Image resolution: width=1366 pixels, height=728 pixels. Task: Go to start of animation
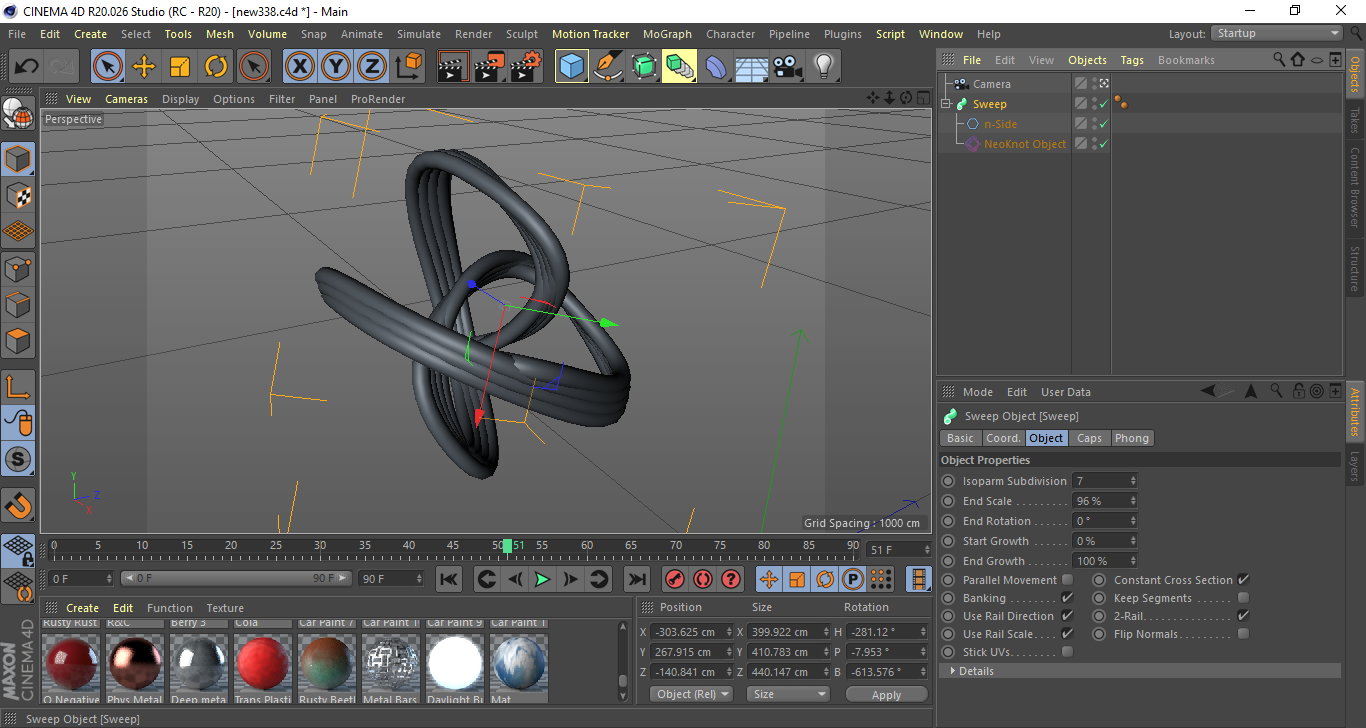449,579
